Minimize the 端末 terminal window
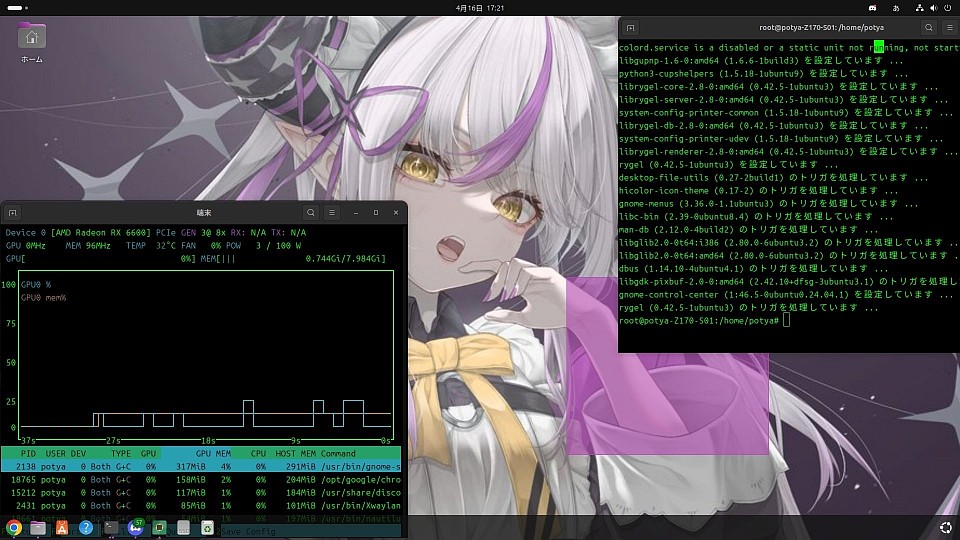Image resolution: width=960 pixels, height=540 pixels. click(x=356, y=212)
